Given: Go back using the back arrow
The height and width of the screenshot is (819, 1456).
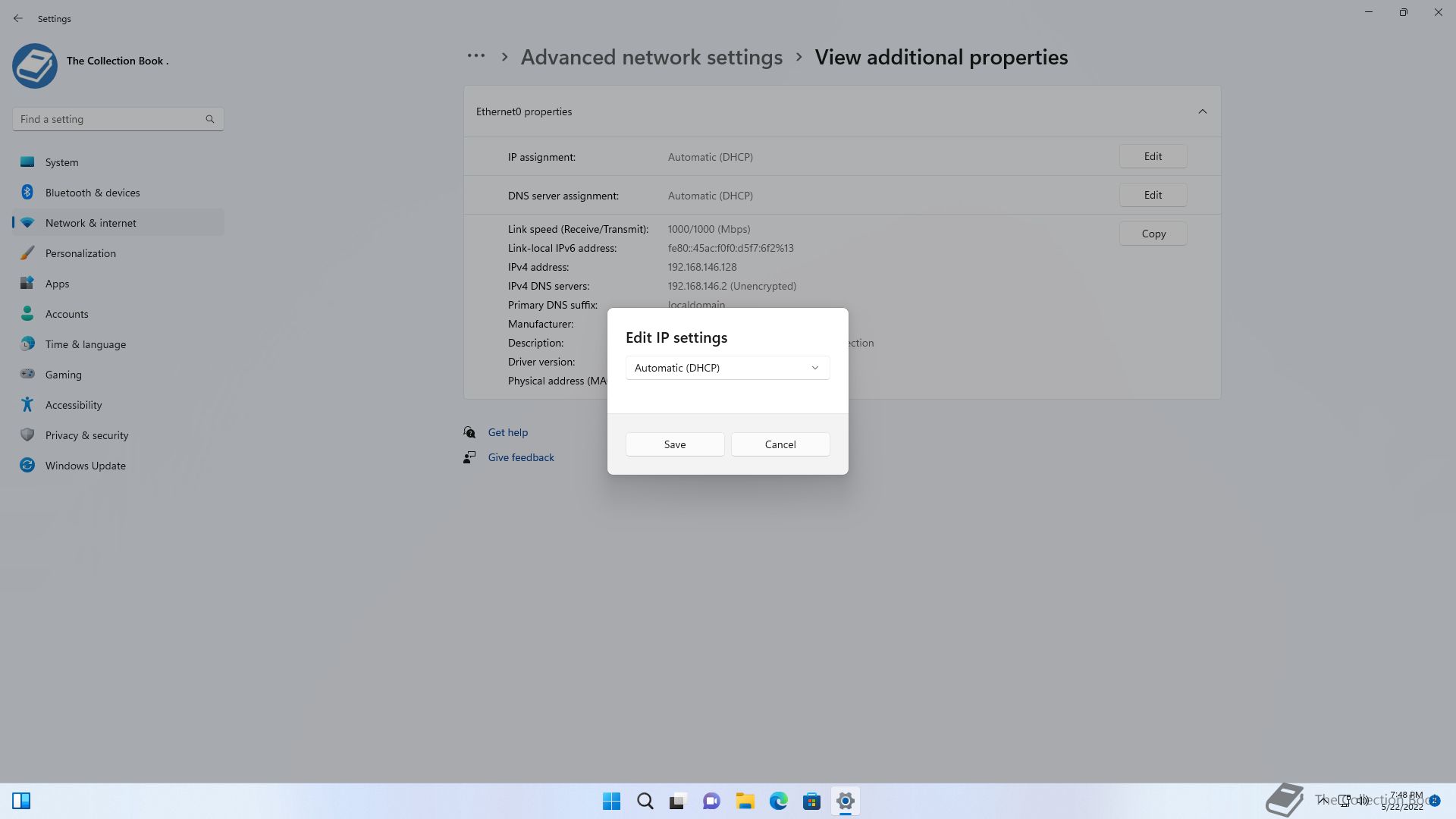Looking at the screenshot, I should click(x=18, y=18).
